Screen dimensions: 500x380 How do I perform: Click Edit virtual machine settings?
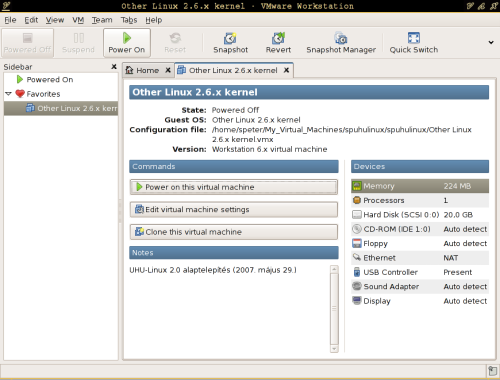click(234, 210)
